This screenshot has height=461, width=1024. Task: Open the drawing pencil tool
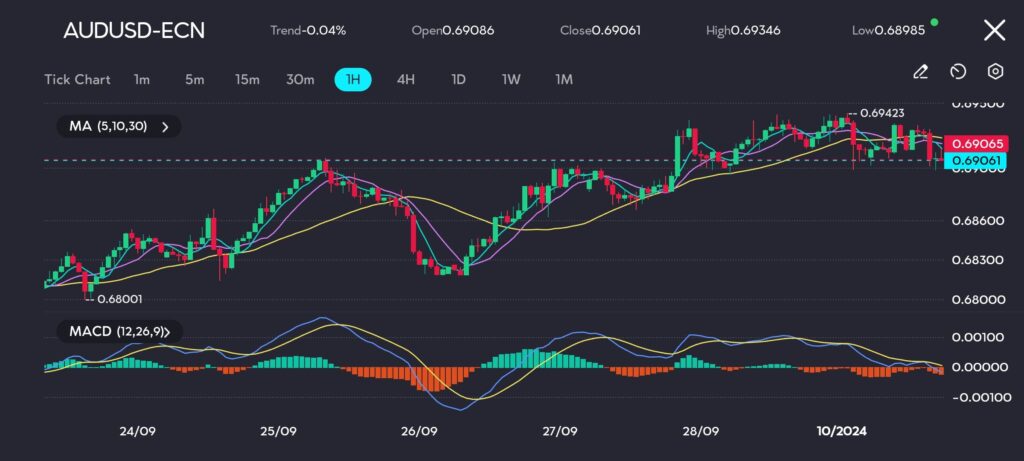(x=921, y=71)
